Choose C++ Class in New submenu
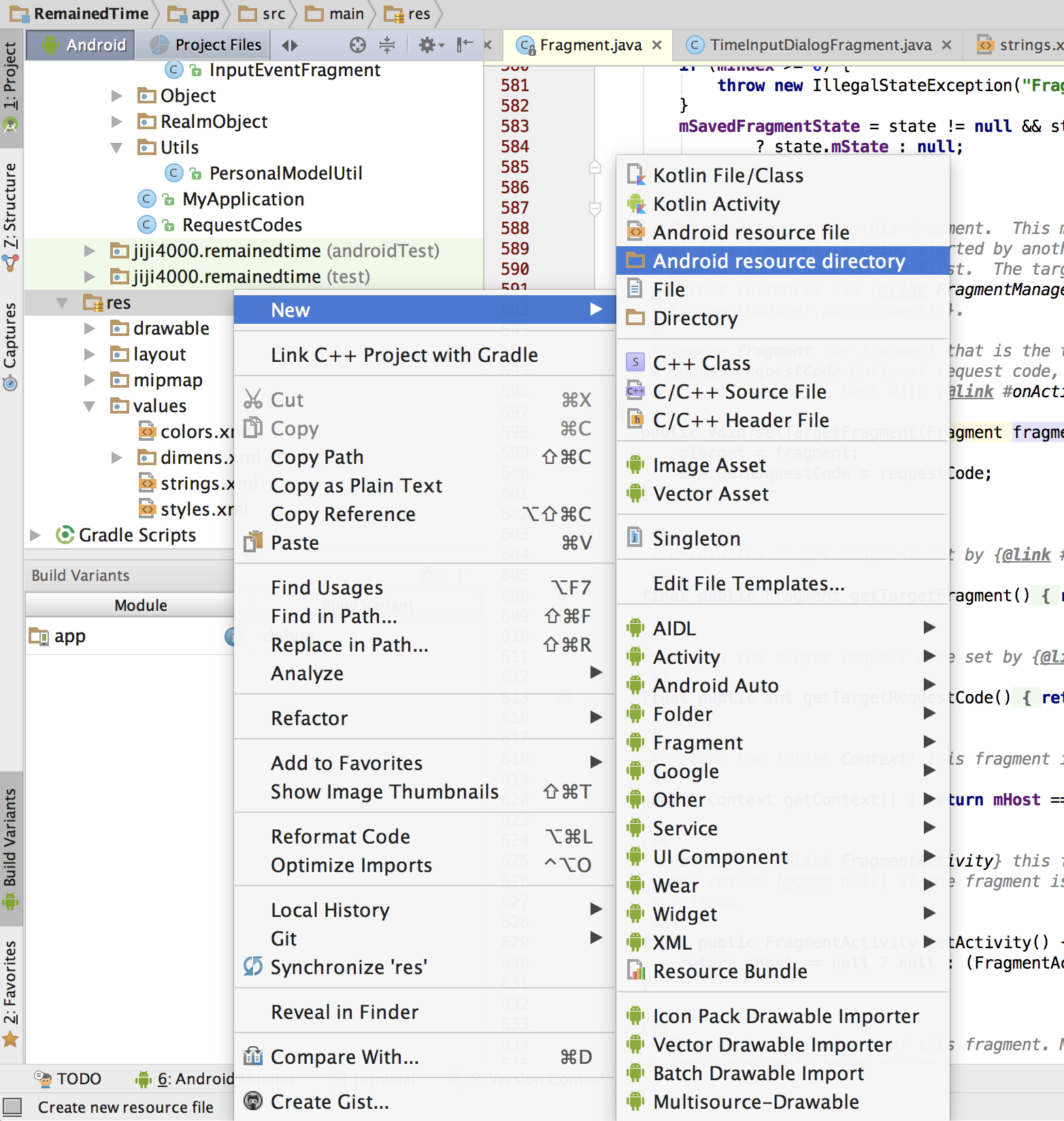Image resolution: width=1064 pixels, height=1121 pixels. [x=782, y=363]
